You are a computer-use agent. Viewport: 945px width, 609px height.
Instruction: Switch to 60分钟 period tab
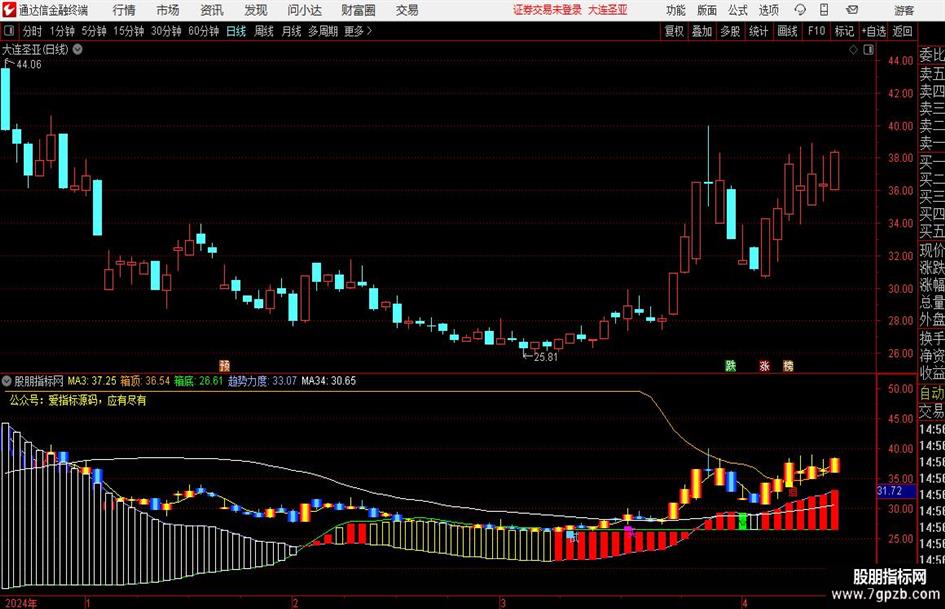pyautogui.click(x=204, y=31)
